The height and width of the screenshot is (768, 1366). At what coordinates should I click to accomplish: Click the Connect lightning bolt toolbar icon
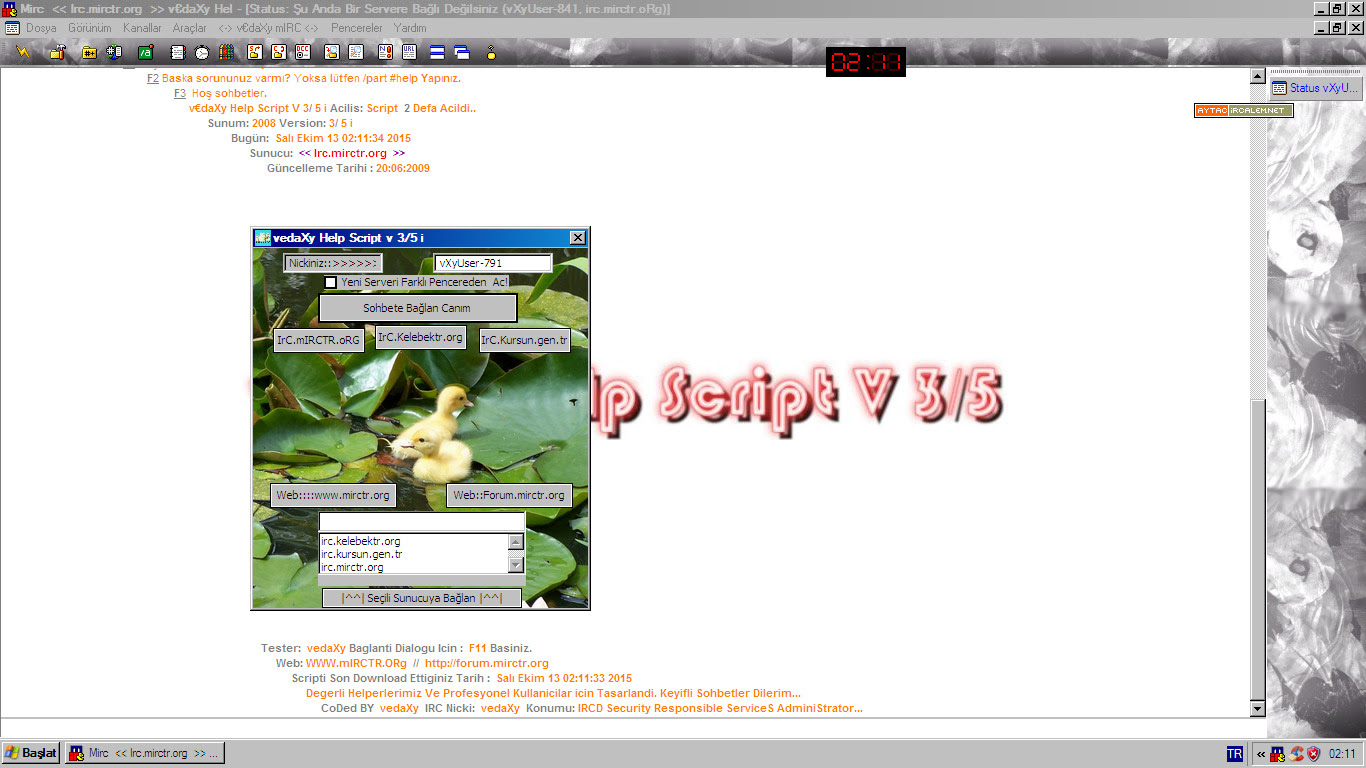point(23,52)
